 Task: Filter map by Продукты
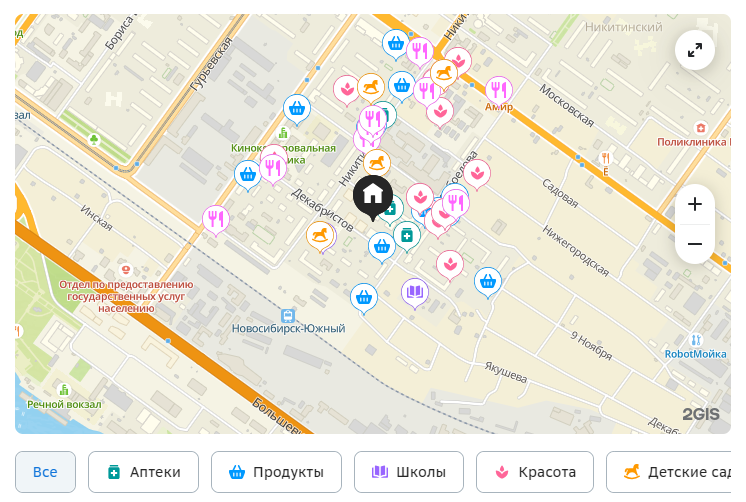(276, 472)
